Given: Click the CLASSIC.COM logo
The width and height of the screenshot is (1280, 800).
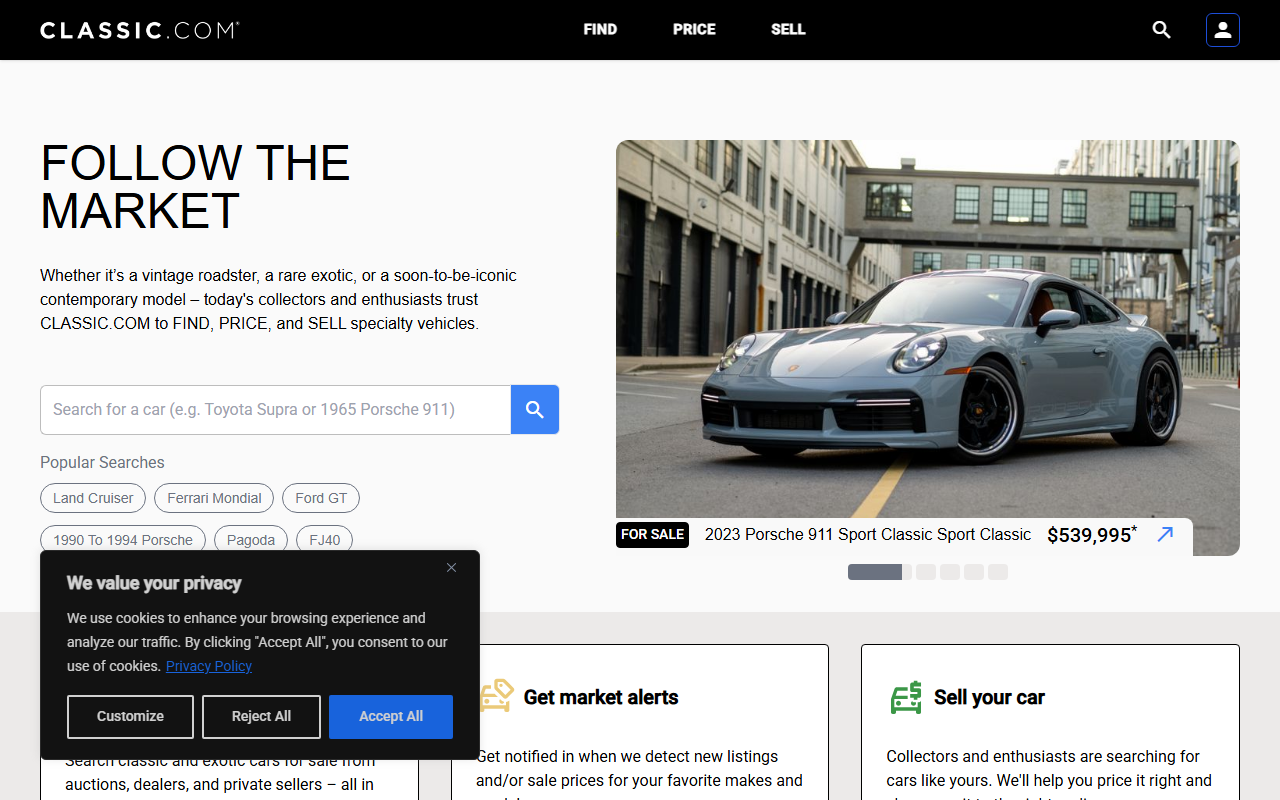Looking at the screenshot, I should point(139,30).
